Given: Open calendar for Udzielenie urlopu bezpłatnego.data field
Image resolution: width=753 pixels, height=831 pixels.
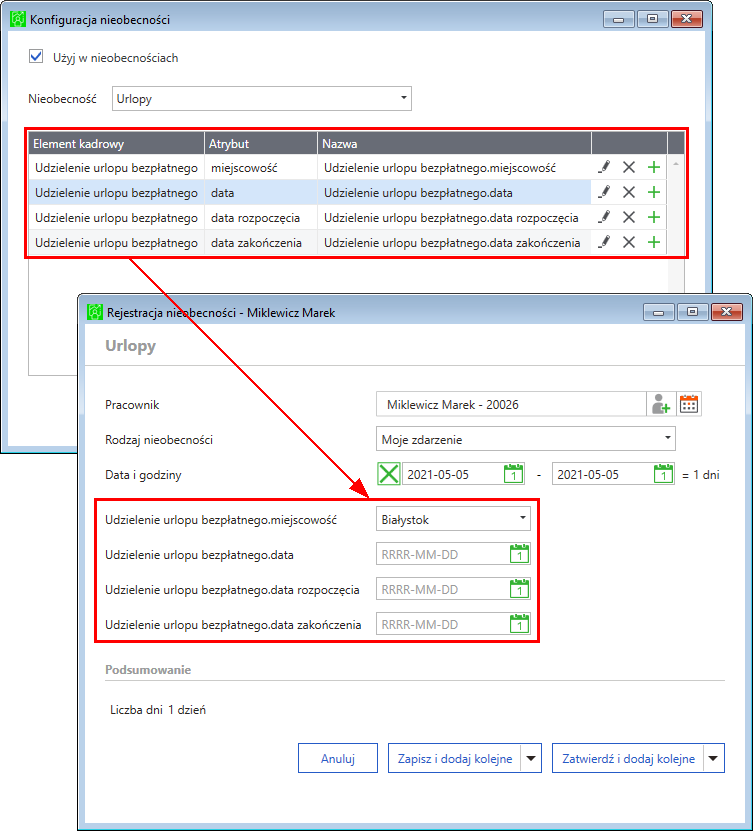Looking at the screenshot, I should (518, 554).
